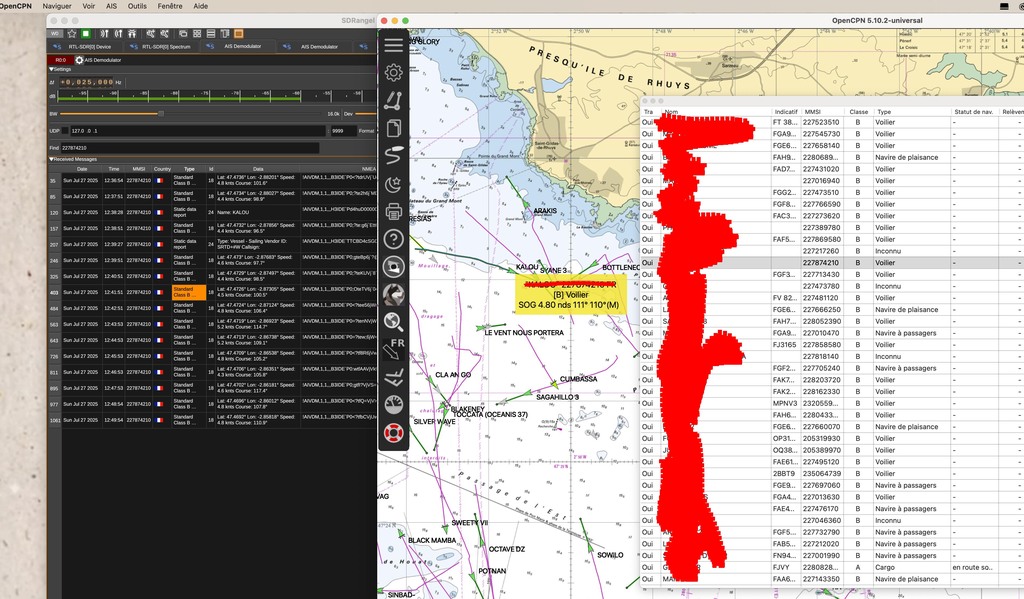This screenshot has height=599, width=1024.
Task: Select the Cargo row with indicatif FJVY
Action: click(x=832, y=568)
